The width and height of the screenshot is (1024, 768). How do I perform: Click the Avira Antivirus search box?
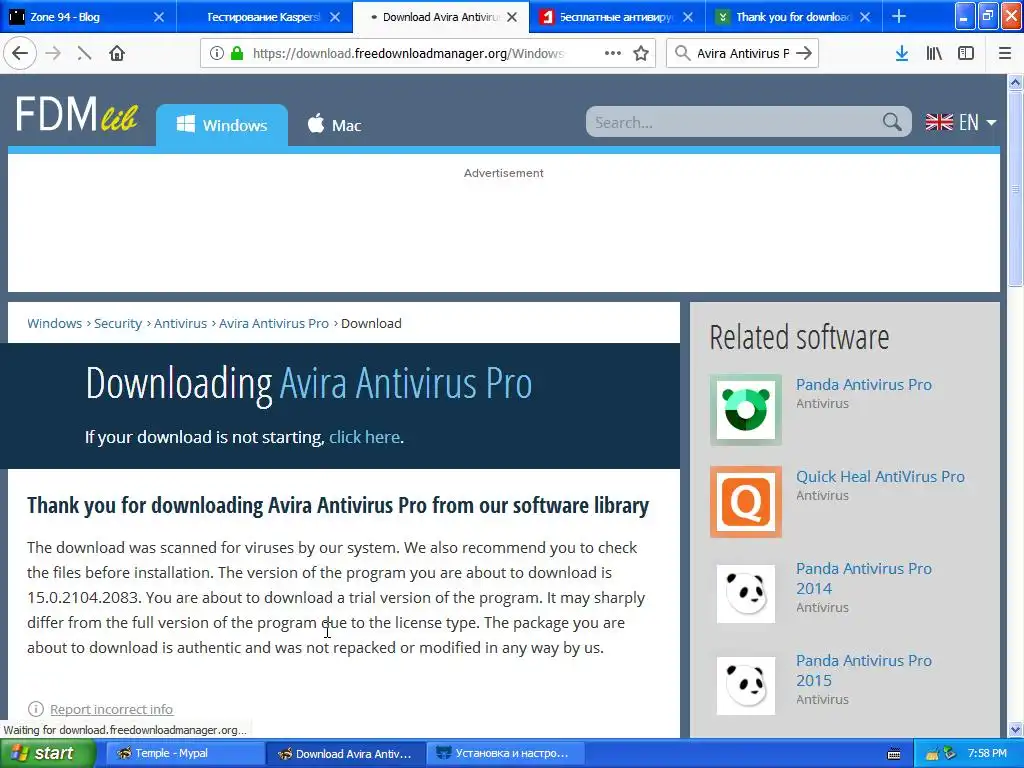tap(743, 54)
